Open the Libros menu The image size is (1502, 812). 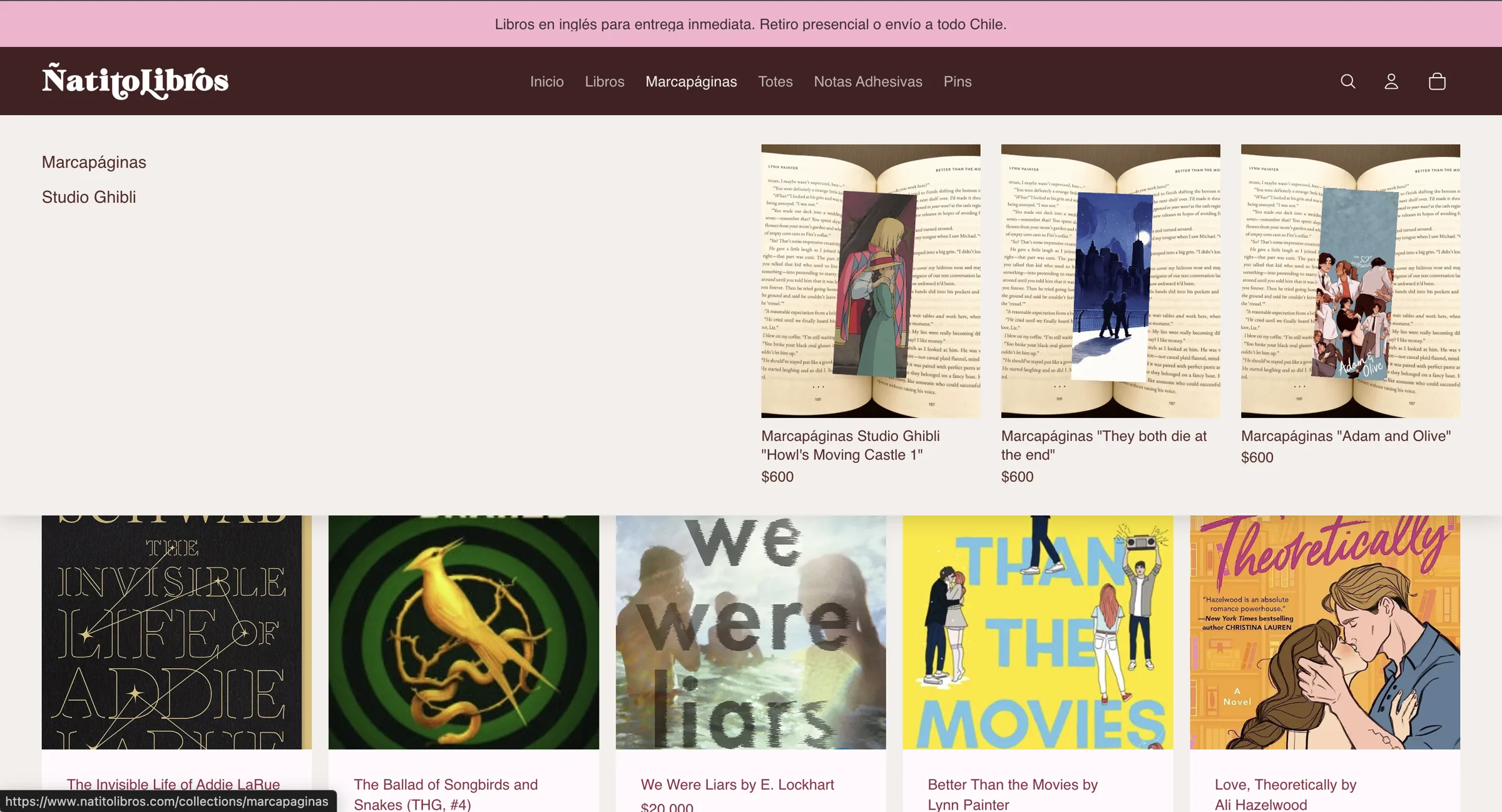coord(605,81)
